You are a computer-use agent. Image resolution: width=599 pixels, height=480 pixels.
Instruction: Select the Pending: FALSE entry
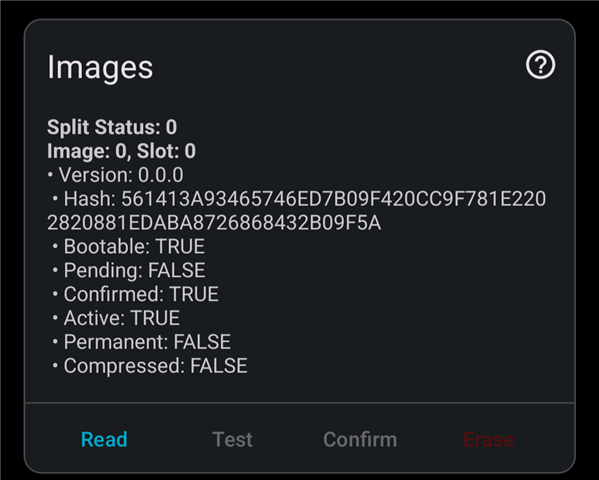tap(128, 270)
